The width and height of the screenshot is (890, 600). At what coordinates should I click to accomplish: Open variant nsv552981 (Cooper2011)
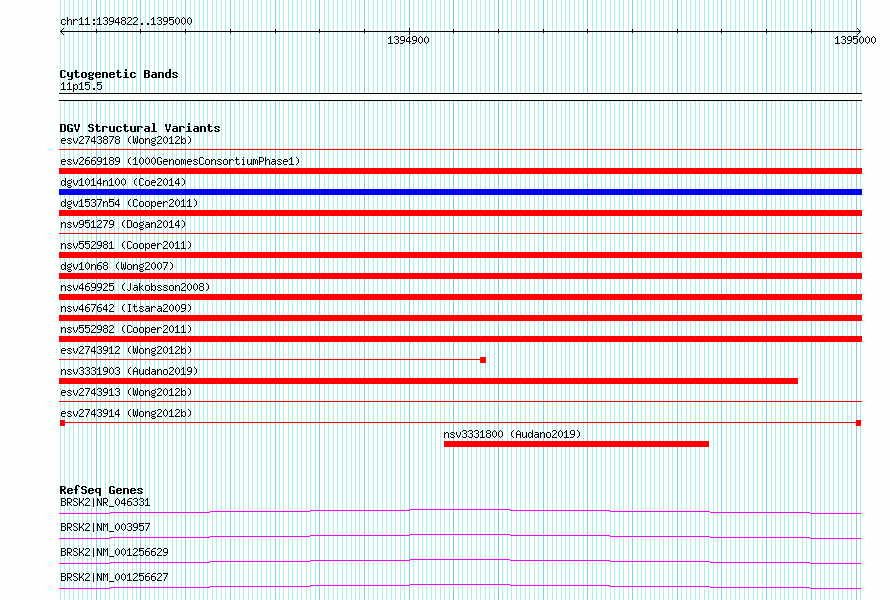coord(126,245)
